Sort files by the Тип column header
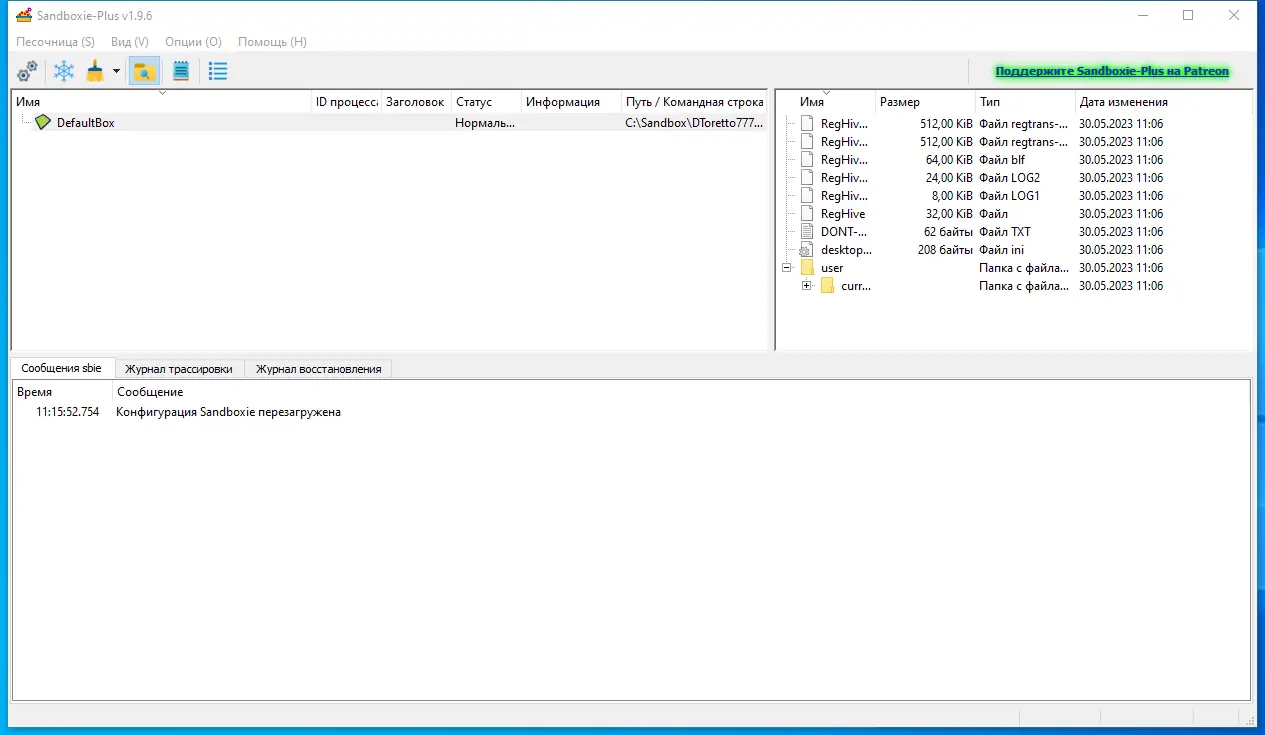Image resolution: width=1265 pixels, height=735 pixels. point(1025,102)
